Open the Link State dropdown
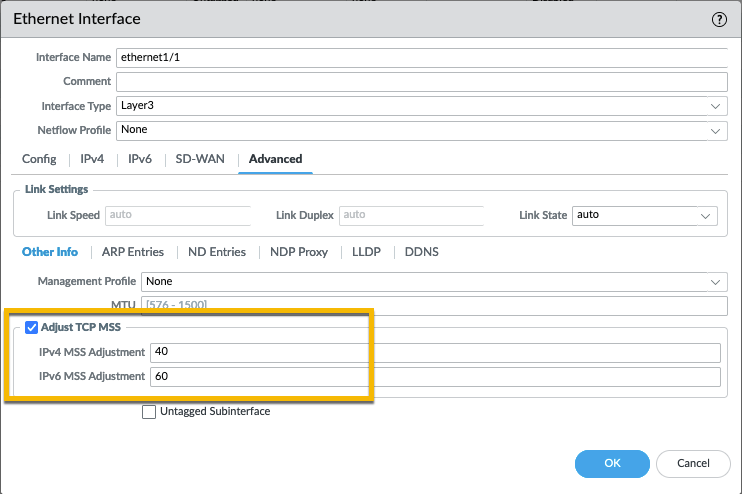This screenshot has width=742, height=494. pos(645,215)
